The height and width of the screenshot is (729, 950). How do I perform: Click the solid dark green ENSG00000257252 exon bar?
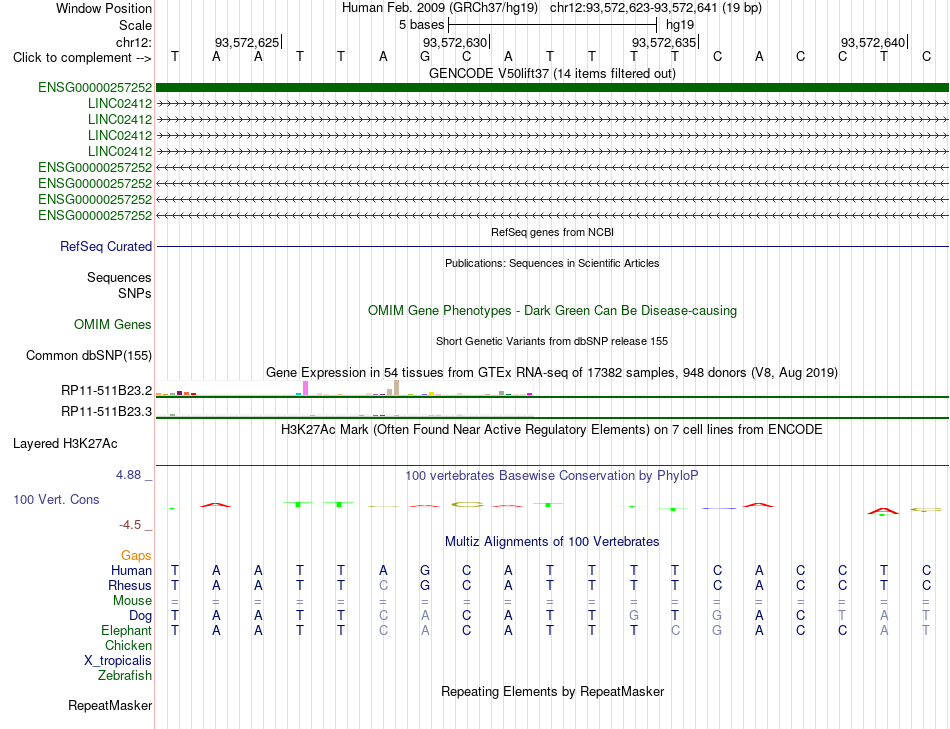click(x=552, y=88)
